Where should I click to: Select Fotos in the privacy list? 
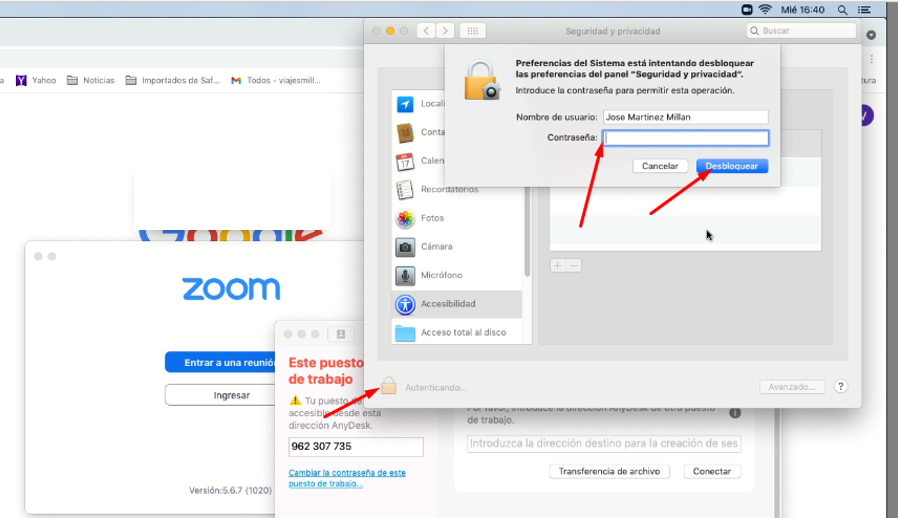click(x=457, y=218)
